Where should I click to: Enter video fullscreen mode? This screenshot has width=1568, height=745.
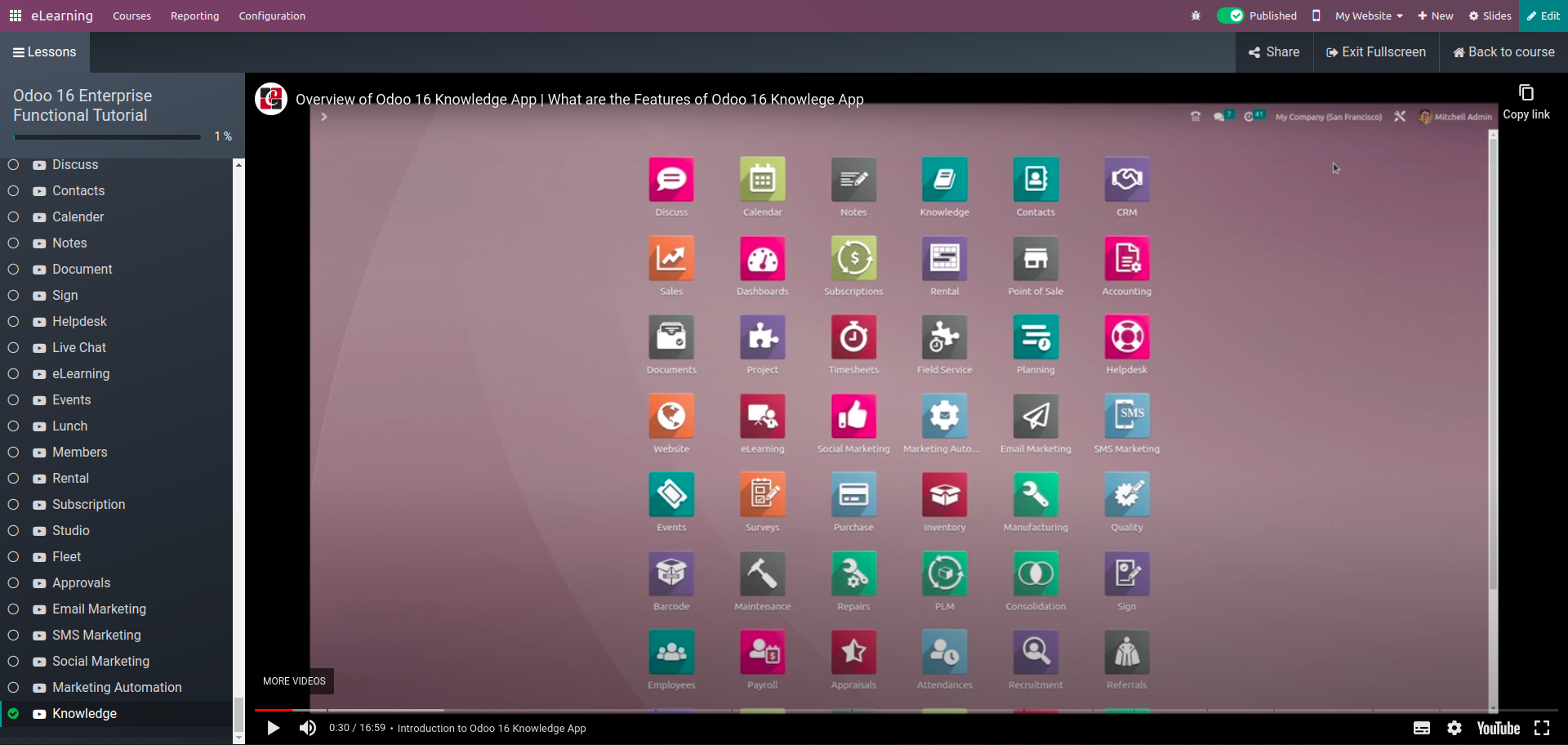pos(1542,728)
